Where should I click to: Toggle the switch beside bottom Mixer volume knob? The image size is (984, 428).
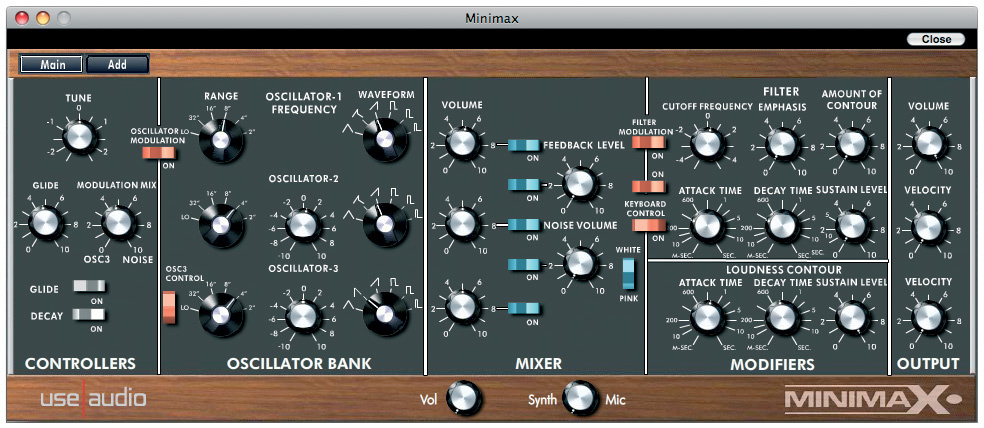click(523, 308)
